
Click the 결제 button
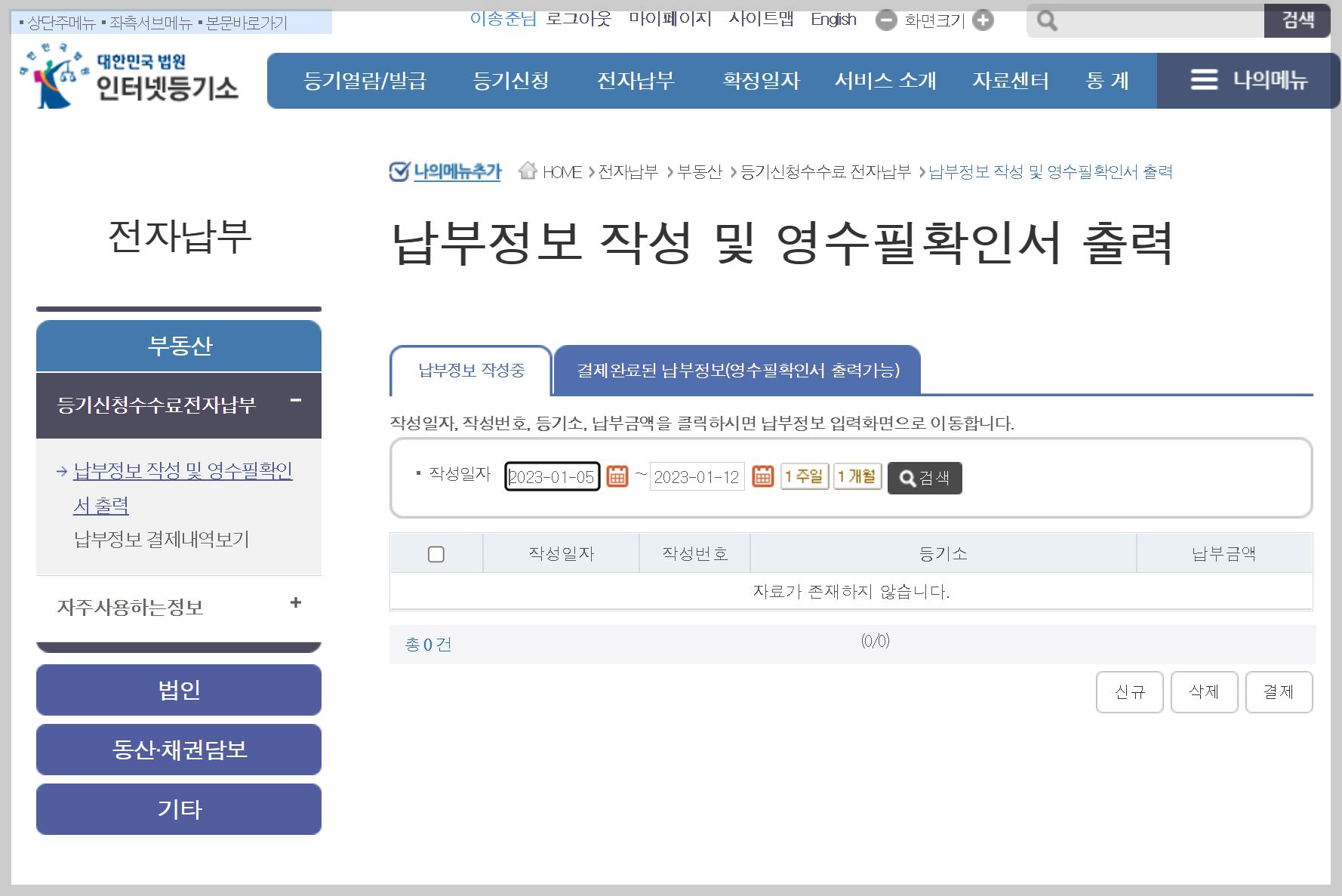pos(1279,692)
